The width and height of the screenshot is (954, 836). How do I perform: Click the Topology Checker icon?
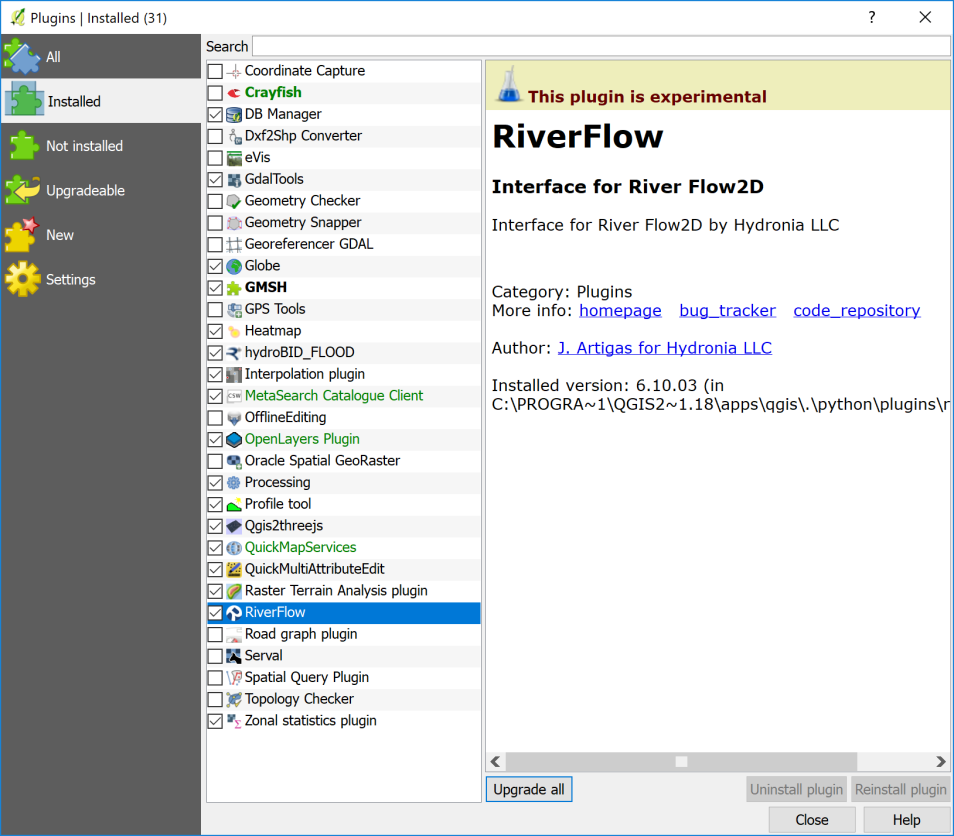click(234, 699)
